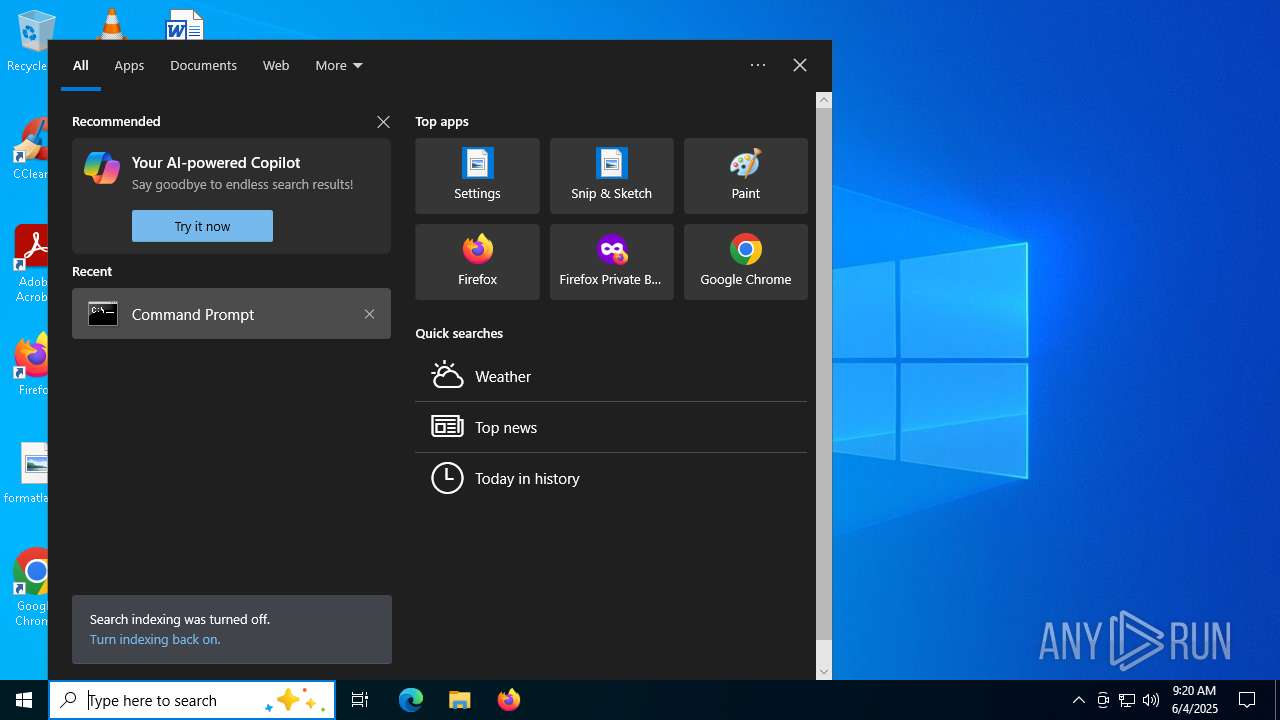Image resolution: width=1280 pixels, height=720 pixels.
Task: Switch to the Web tab
Action: (276, 65)
